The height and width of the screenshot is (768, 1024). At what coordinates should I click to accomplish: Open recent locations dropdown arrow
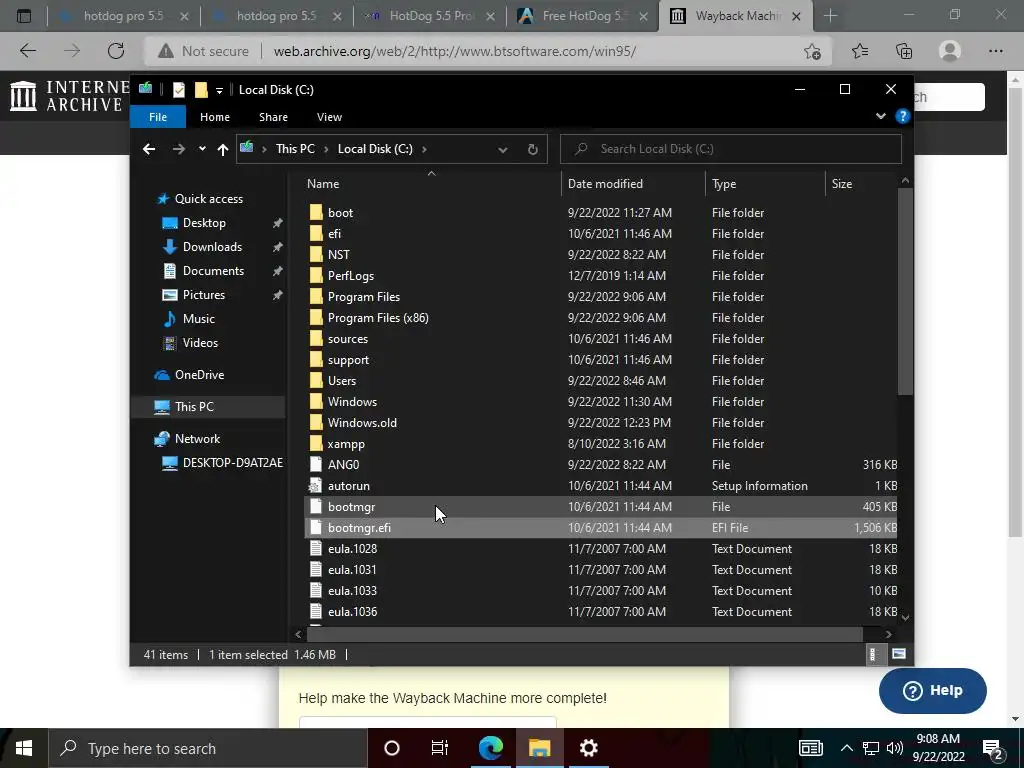(x=202, y=149)
